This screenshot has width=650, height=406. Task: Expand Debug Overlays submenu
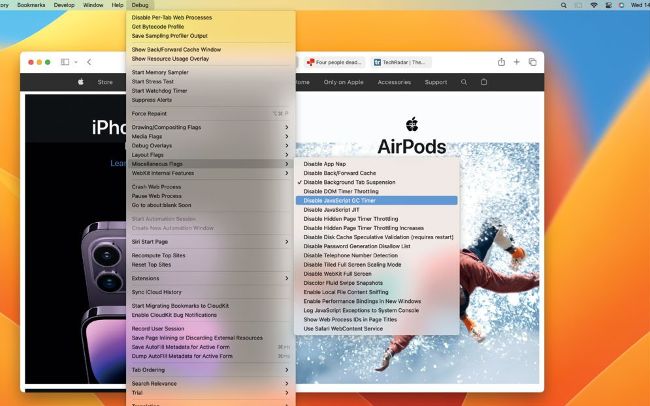tap(211, 146)
